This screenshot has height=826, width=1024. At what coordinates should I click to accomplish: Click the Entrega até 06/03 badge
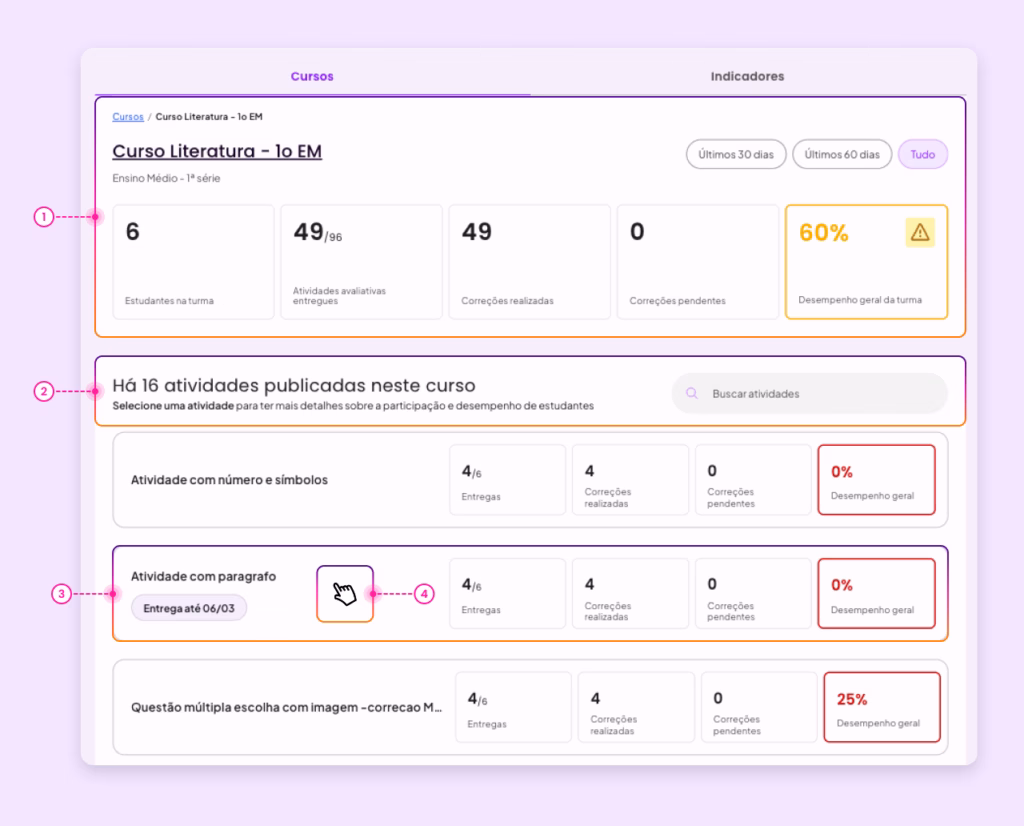(189, 608)
